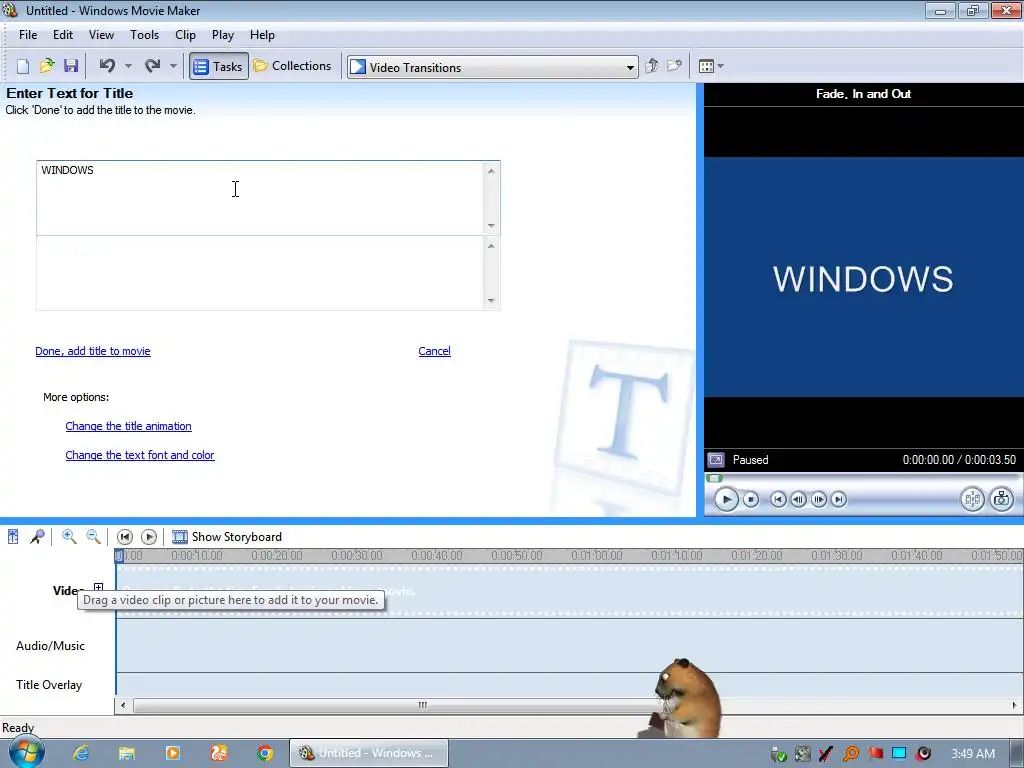Open the Views icon dropdown

tap(711, 66)
